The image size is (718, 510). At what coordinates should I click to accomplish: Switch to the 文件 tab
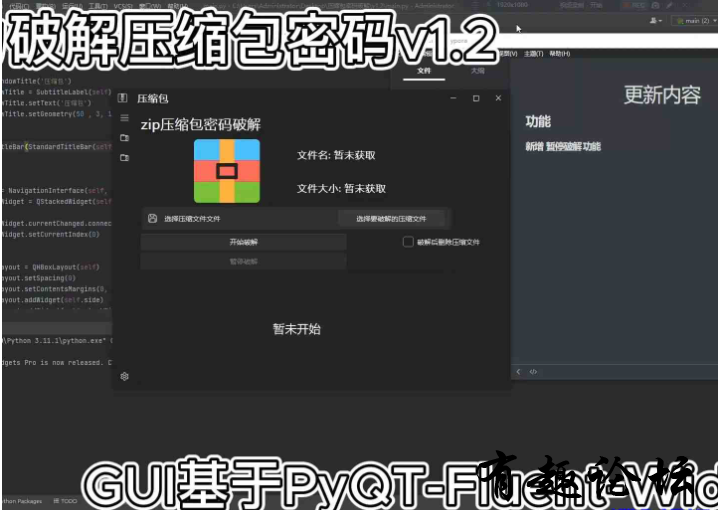point(423,72)
